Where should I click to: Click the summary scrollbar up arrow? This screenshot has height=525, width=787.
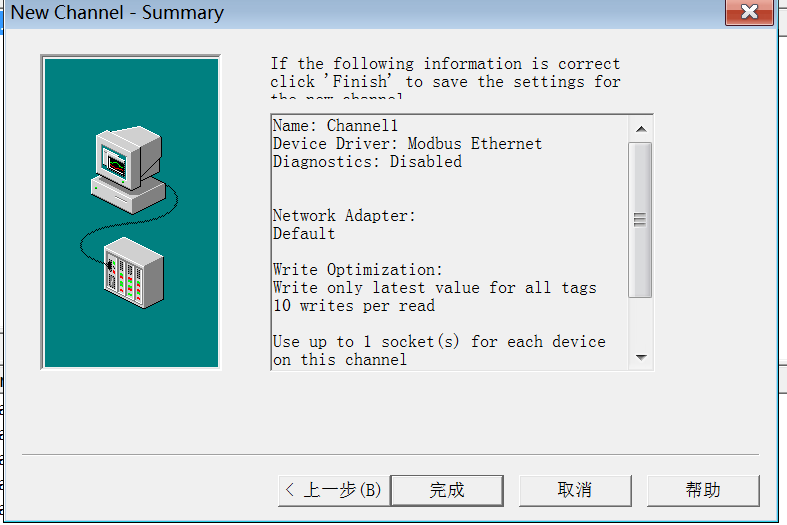pyautogui.click(x=641, y=128)
